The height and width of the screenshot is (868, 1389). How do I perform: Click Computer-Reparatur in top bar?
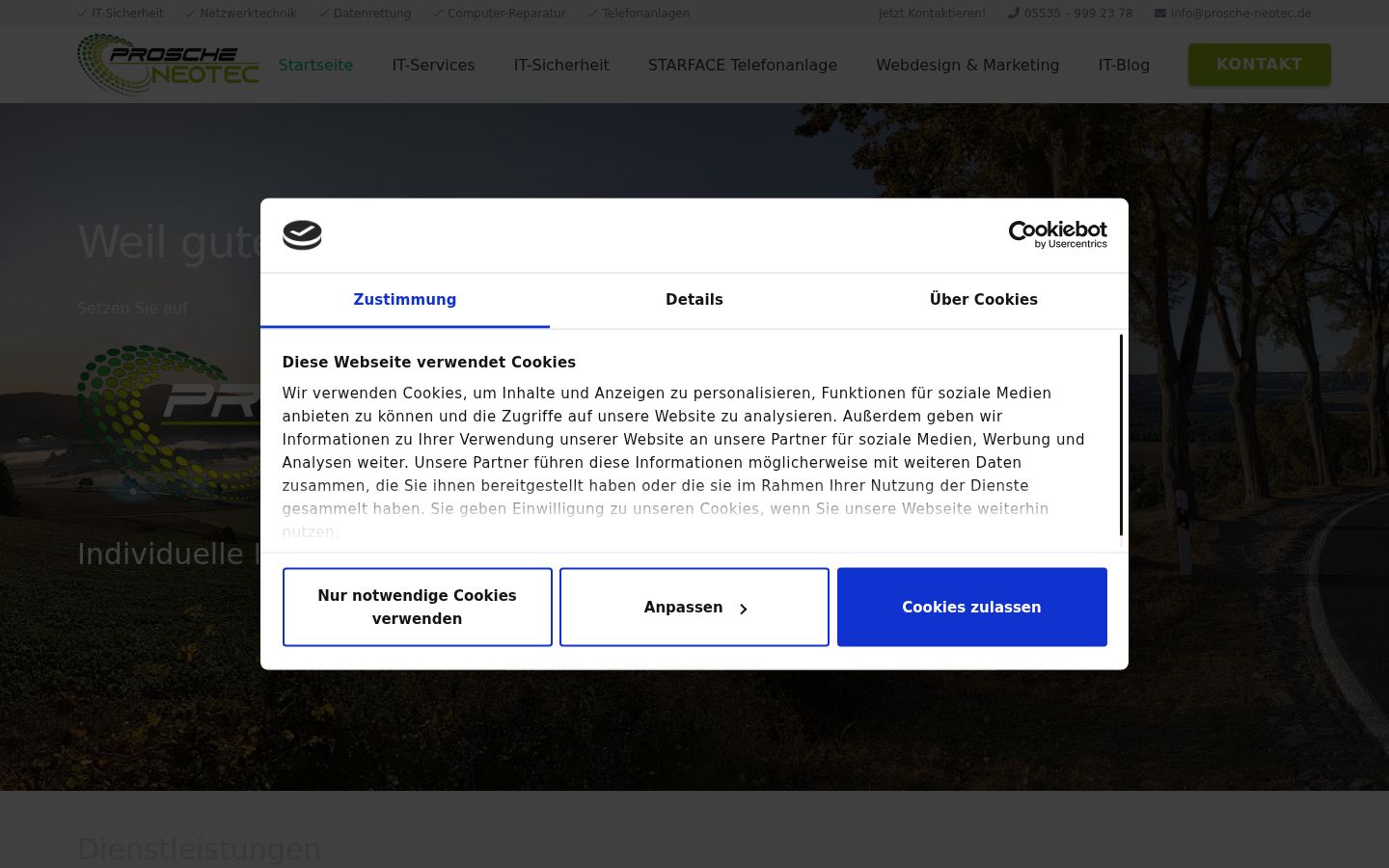506,14
